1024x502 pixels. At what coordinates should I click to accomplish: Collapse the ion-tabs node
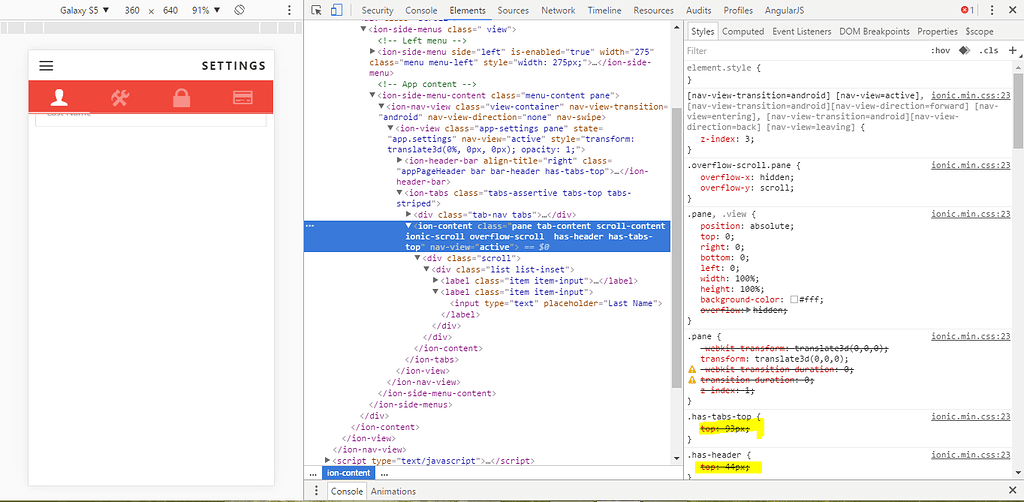click(400, 193)
